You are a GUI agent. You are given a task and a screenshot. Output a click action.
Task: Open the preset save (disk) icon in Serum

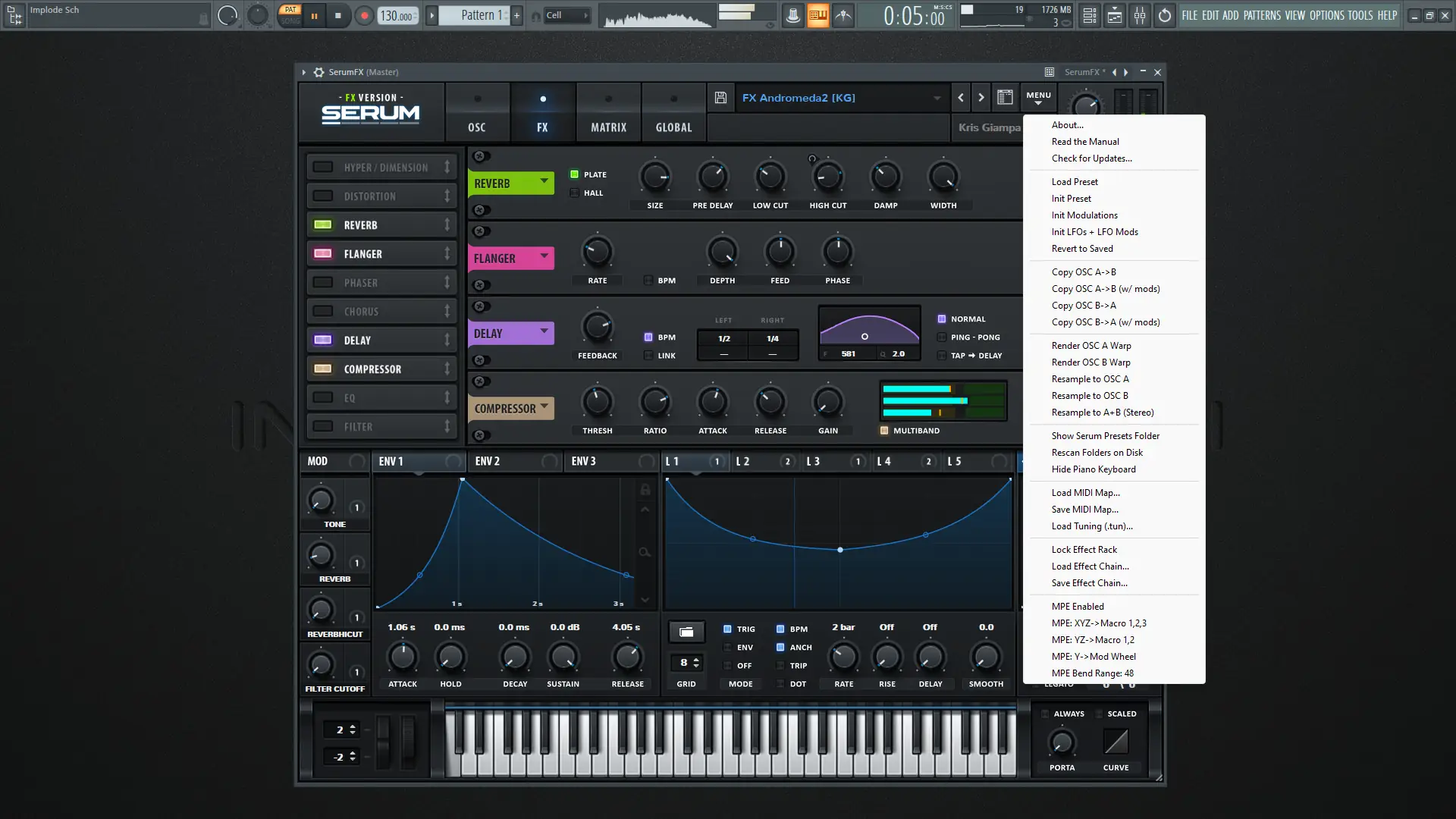[x=719, y=97]
